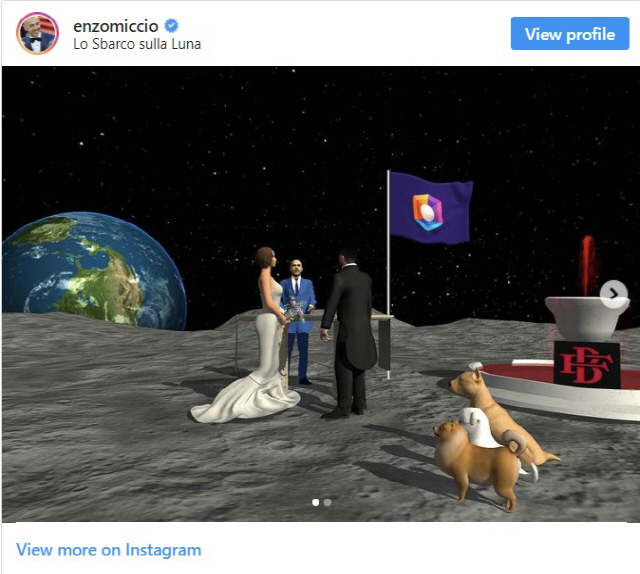Open the enzomiccio username link

point(116,26)
